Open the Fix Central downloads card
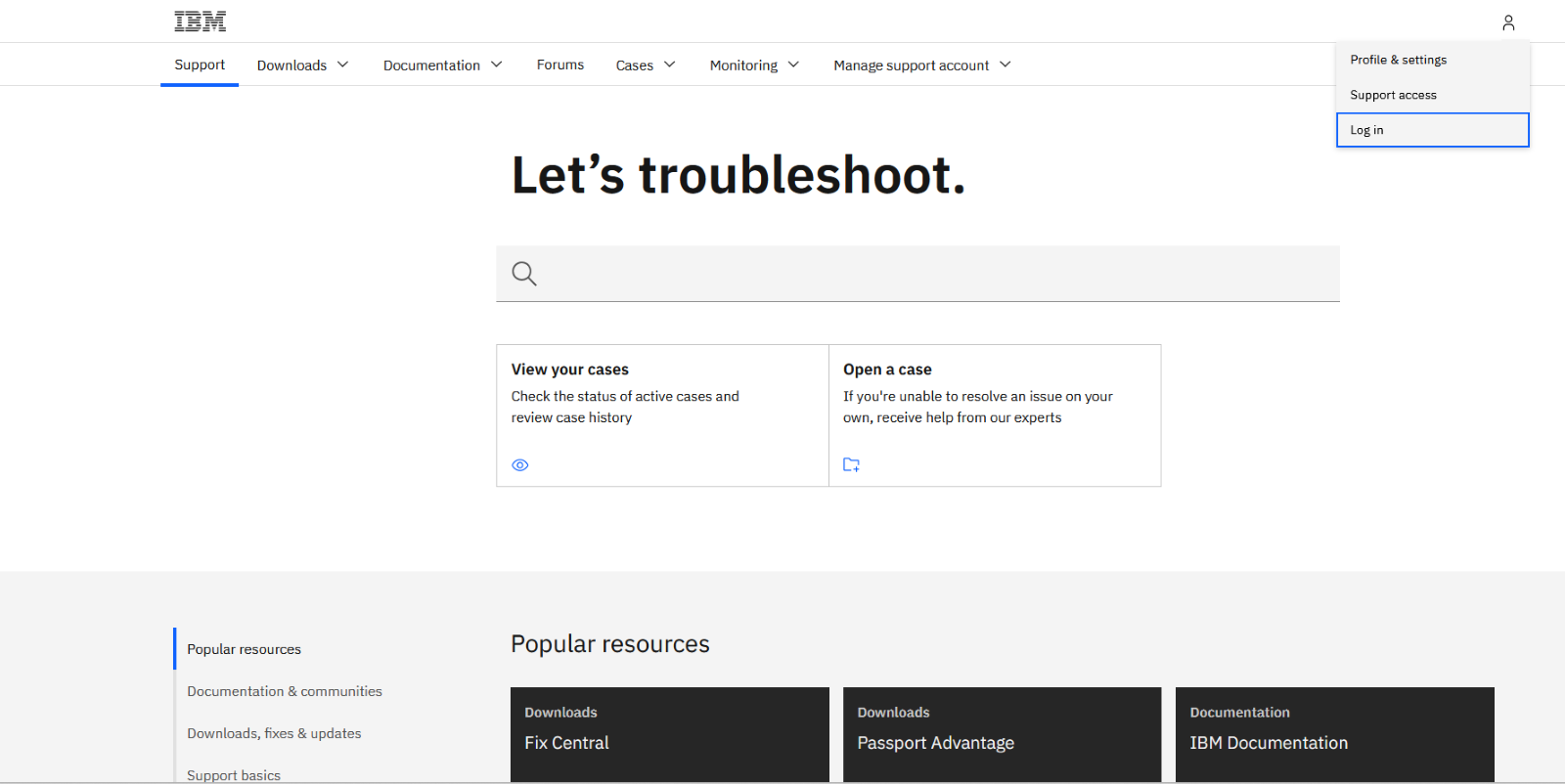 point(670,734)
